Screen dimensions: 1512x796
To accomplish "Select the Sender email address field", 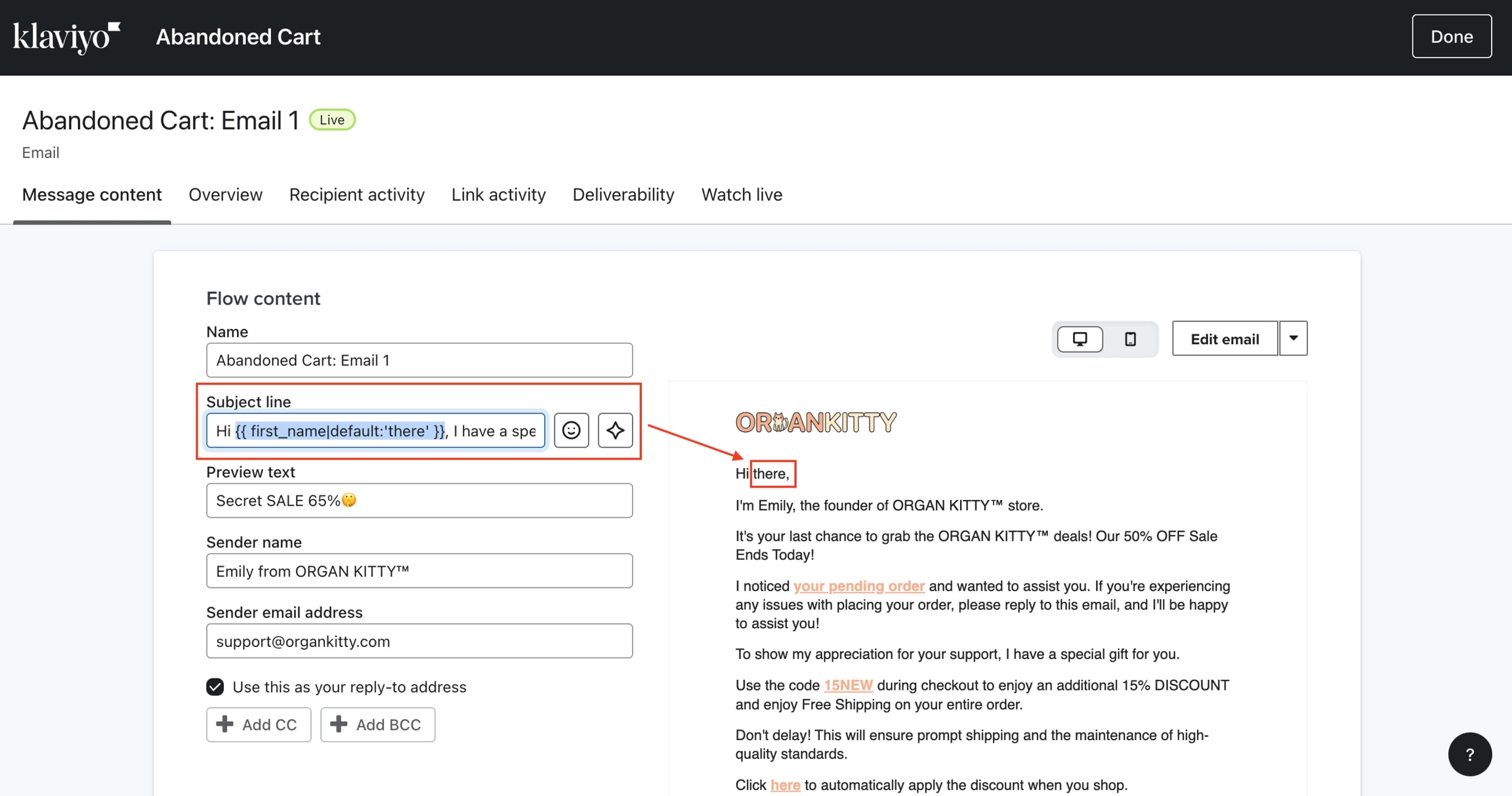I will click(x=419, y=641).
